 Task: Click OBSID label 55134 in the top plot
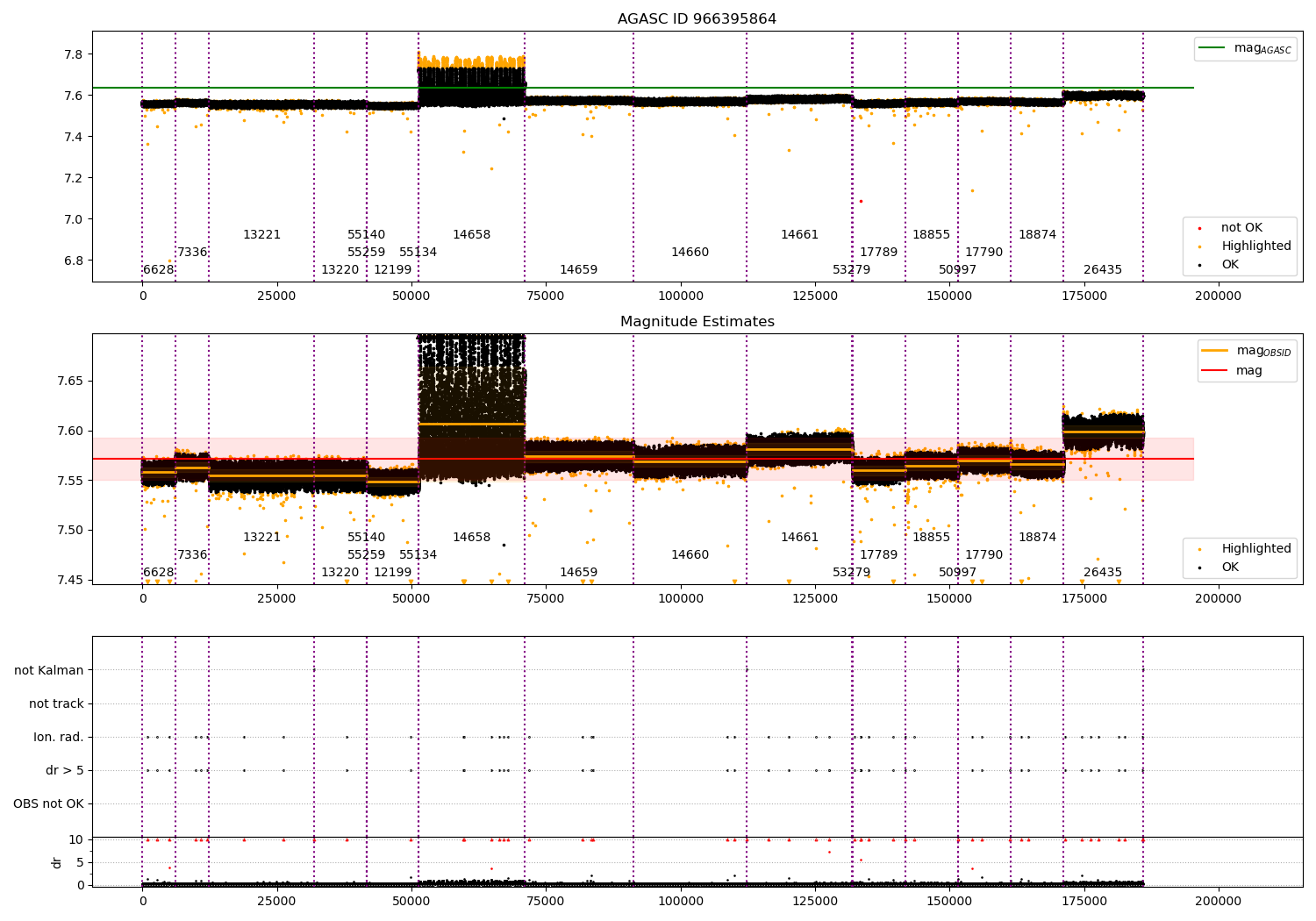(x=418, y=253)
